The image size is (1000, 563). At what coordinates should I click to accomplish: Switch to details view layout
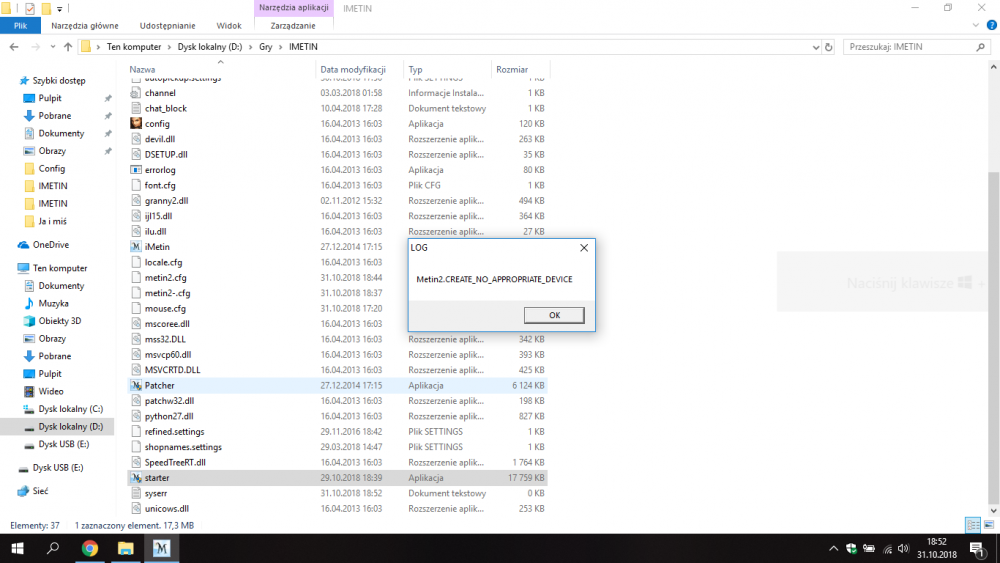973,525
